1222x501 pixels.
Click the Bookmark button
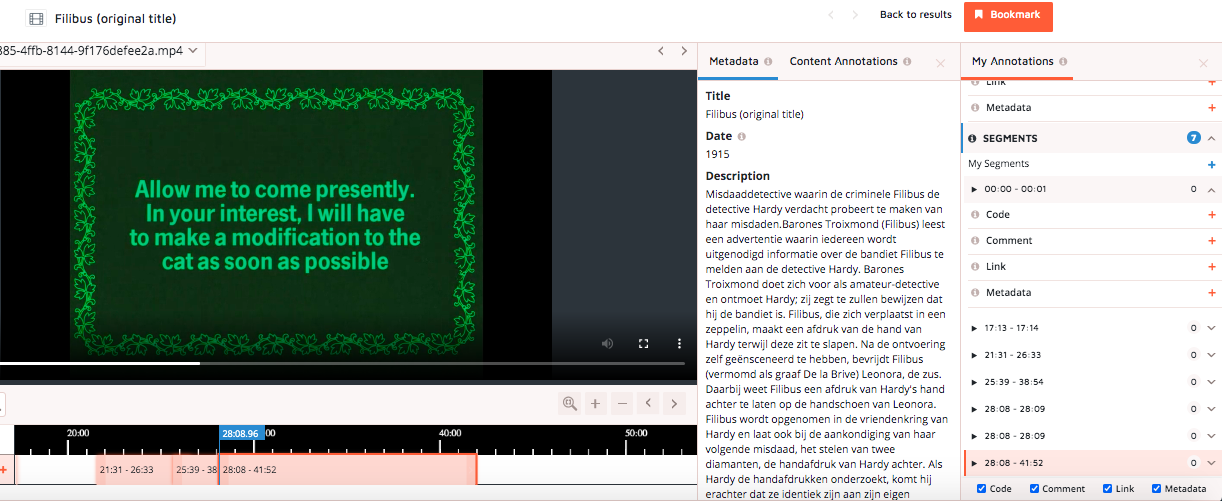tap(1008, 16)
